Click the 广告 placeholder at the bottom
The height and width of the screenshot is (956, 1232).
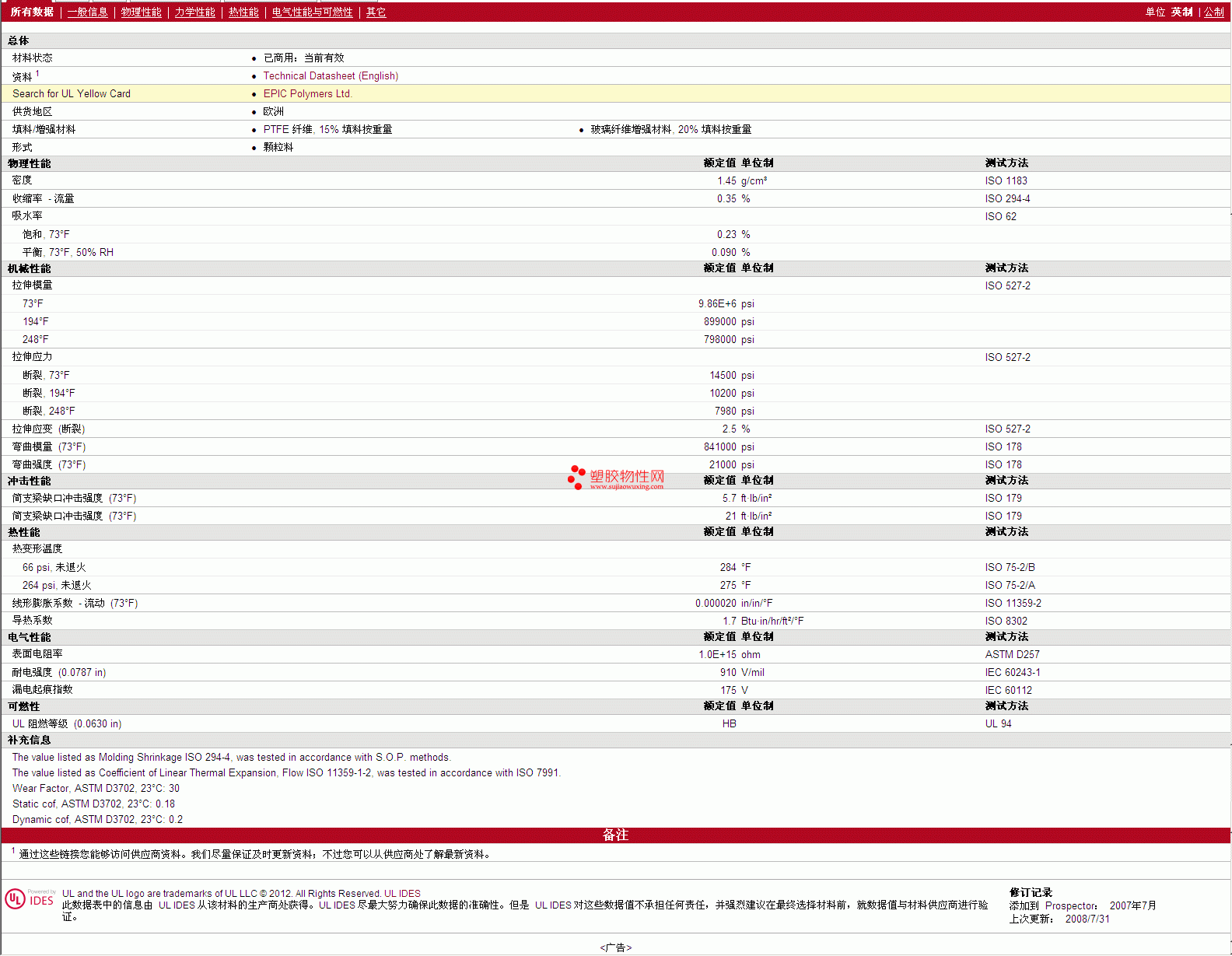(615, 947)
